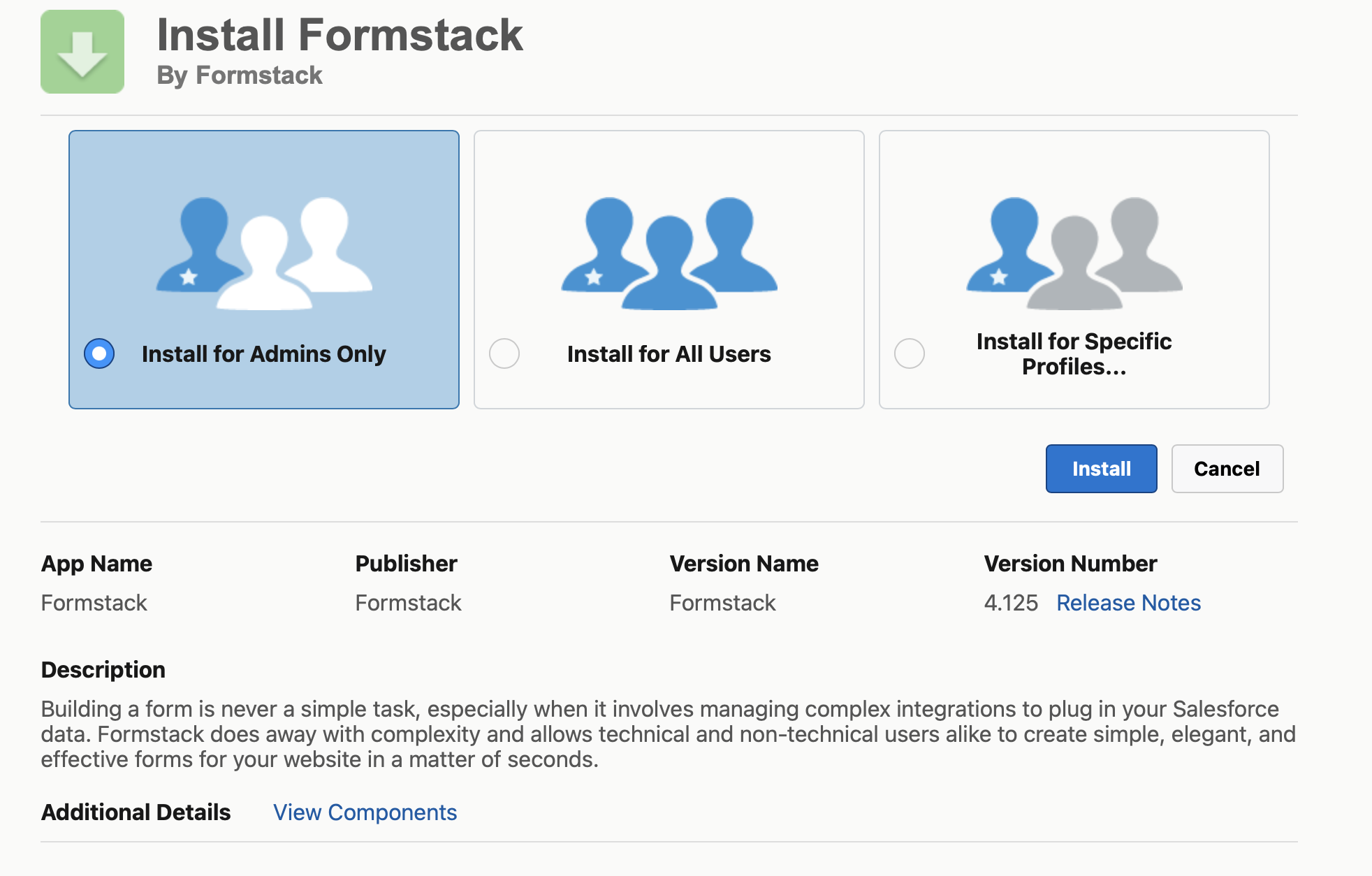Click the Additional Details label
Viewport: 1372px width, 876px height.
(136, 812)
